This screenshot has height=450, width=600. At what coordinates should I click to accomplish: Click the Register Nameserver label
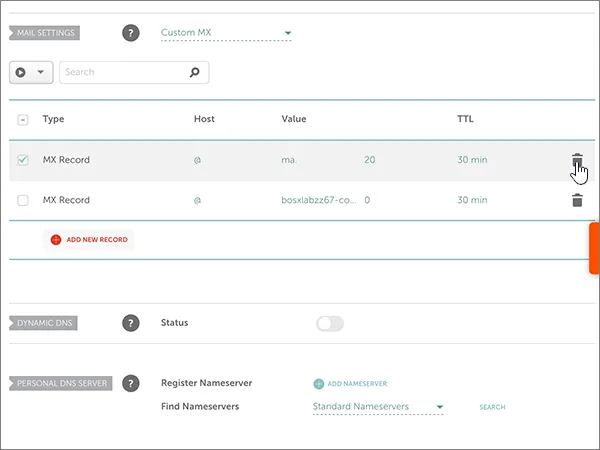207,383
